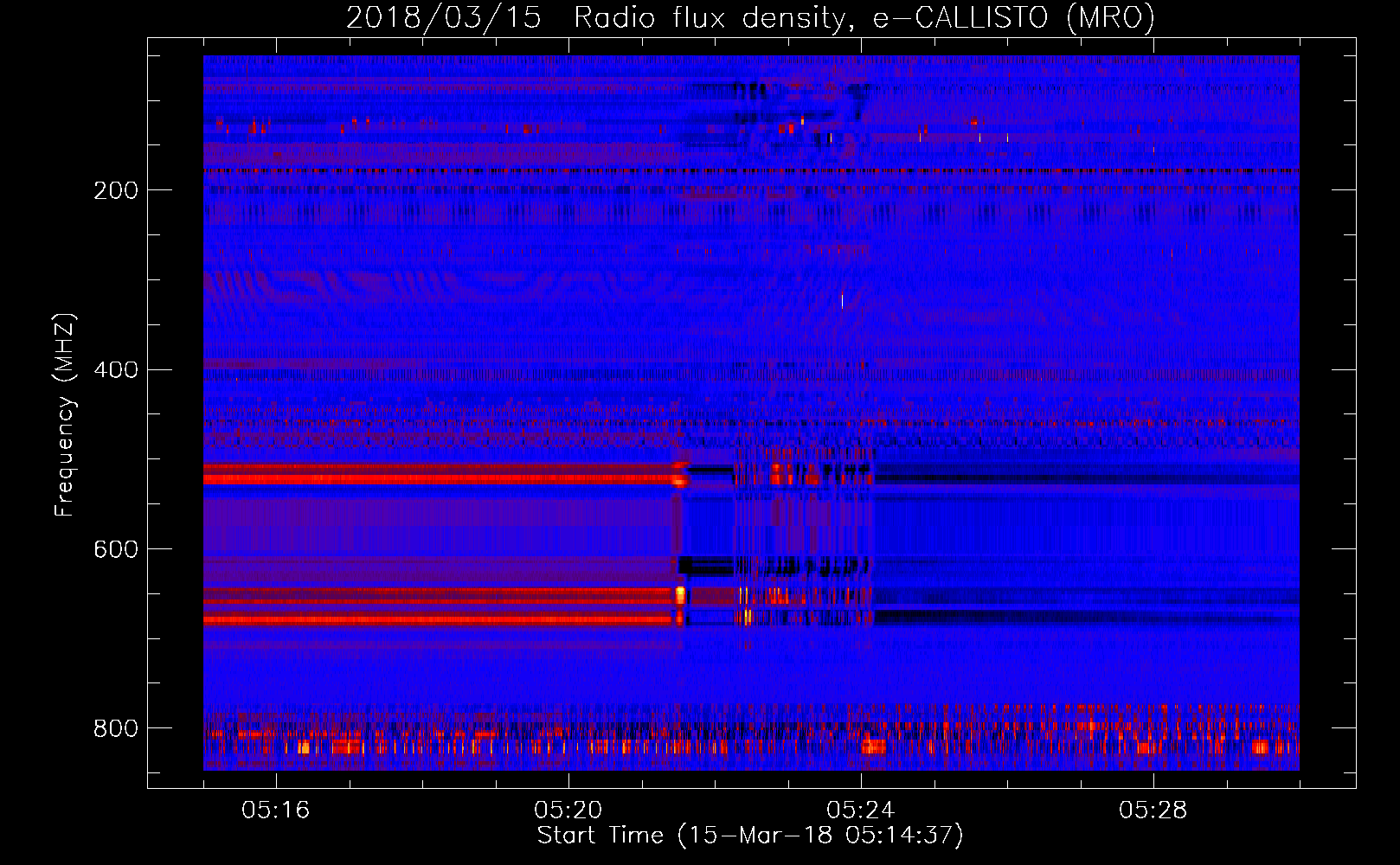Click the 200 frequency tick label
The image size is (1400, 865).
tap(116, 190)
